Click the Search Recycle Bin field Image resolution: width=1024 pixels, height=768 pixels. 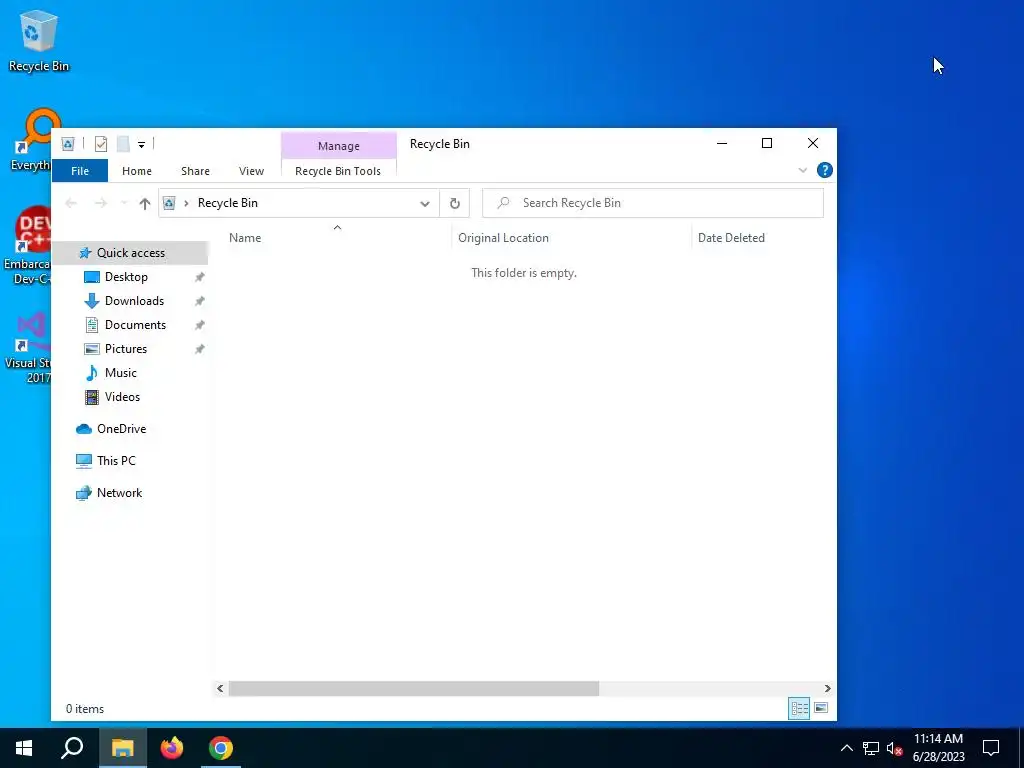point(652,203)
